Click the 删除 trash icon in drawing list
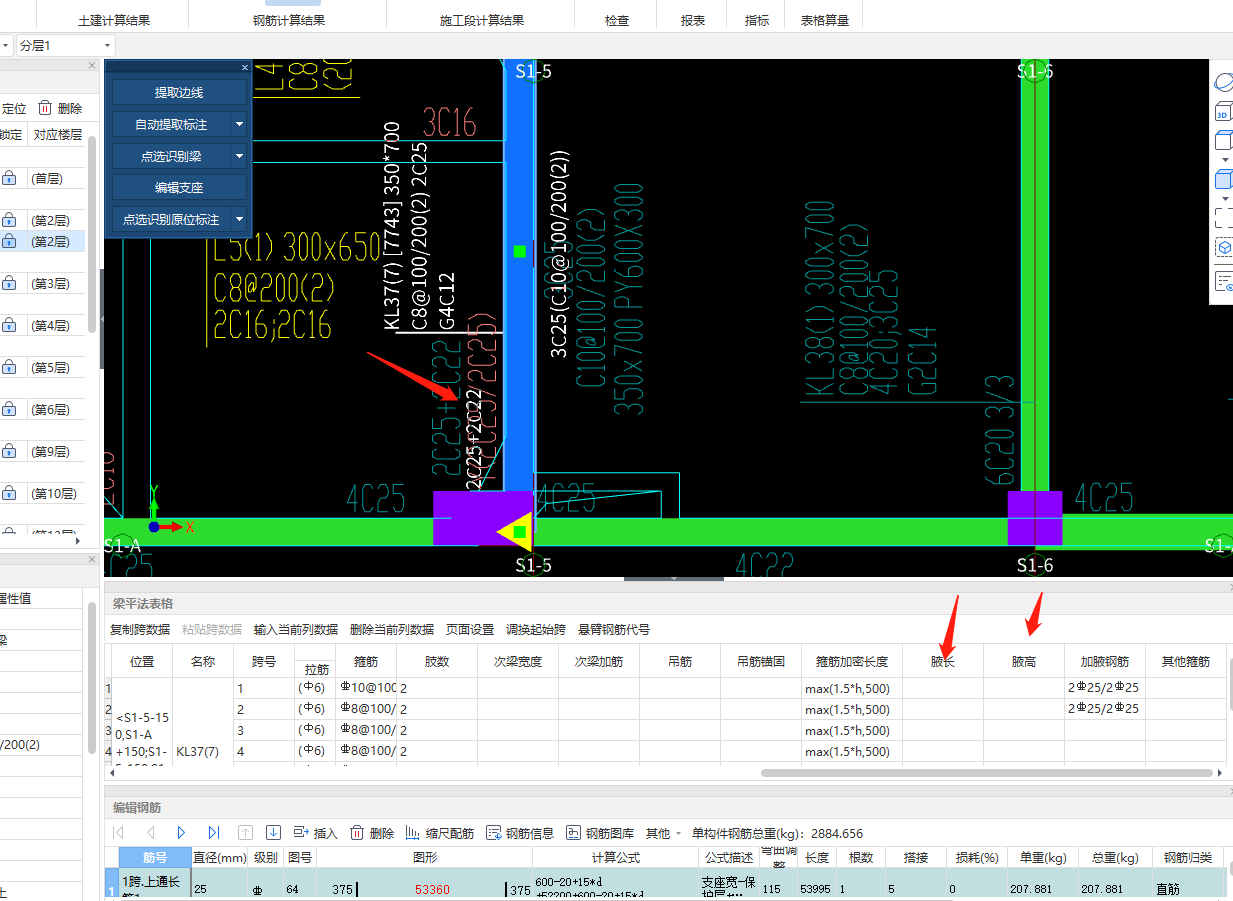Image resolution: width=1233 pixels, height=901 pixels. coord(45,108)
